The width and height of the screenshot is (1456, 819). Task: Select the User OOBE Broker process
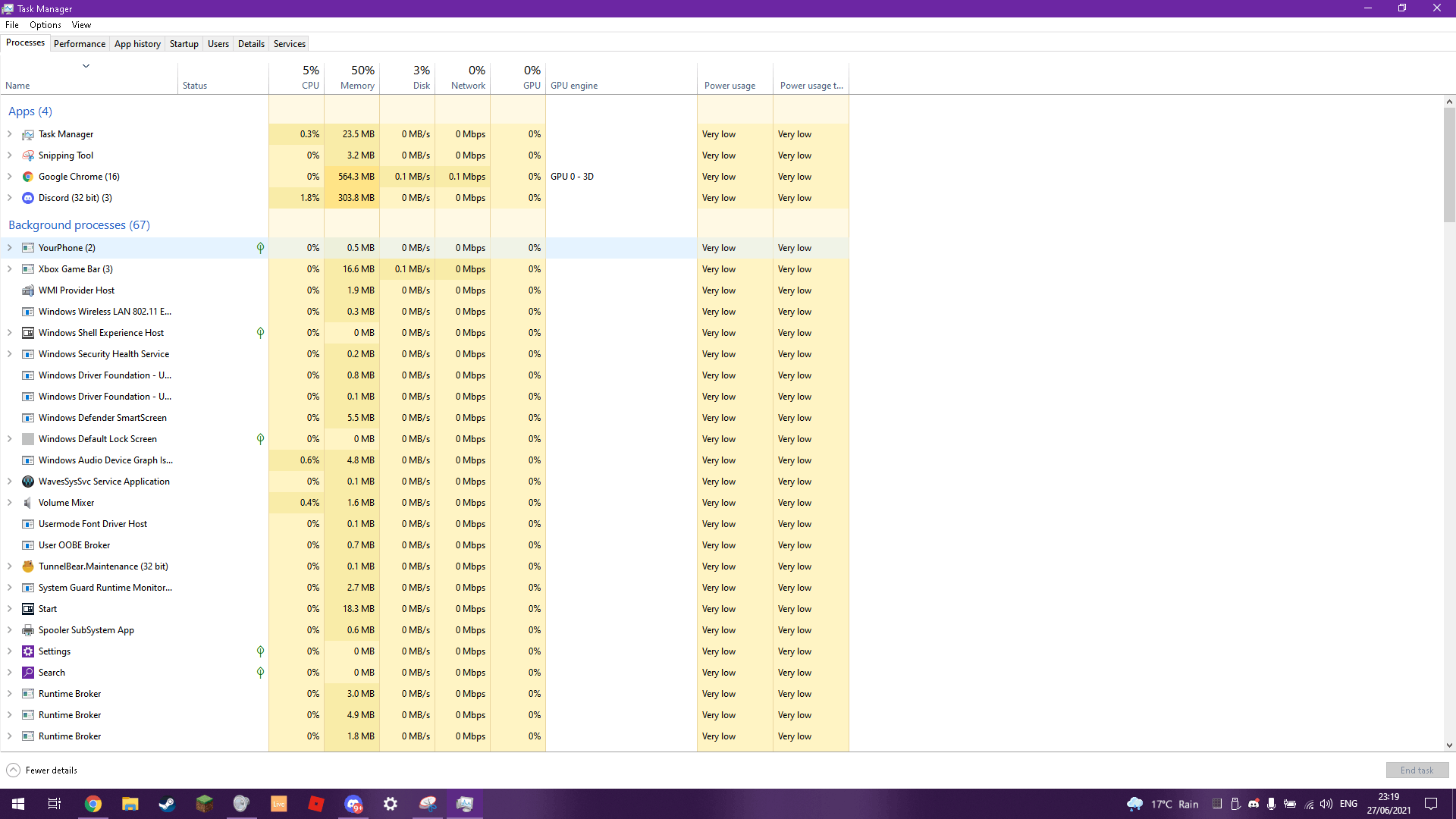point(425,545)
